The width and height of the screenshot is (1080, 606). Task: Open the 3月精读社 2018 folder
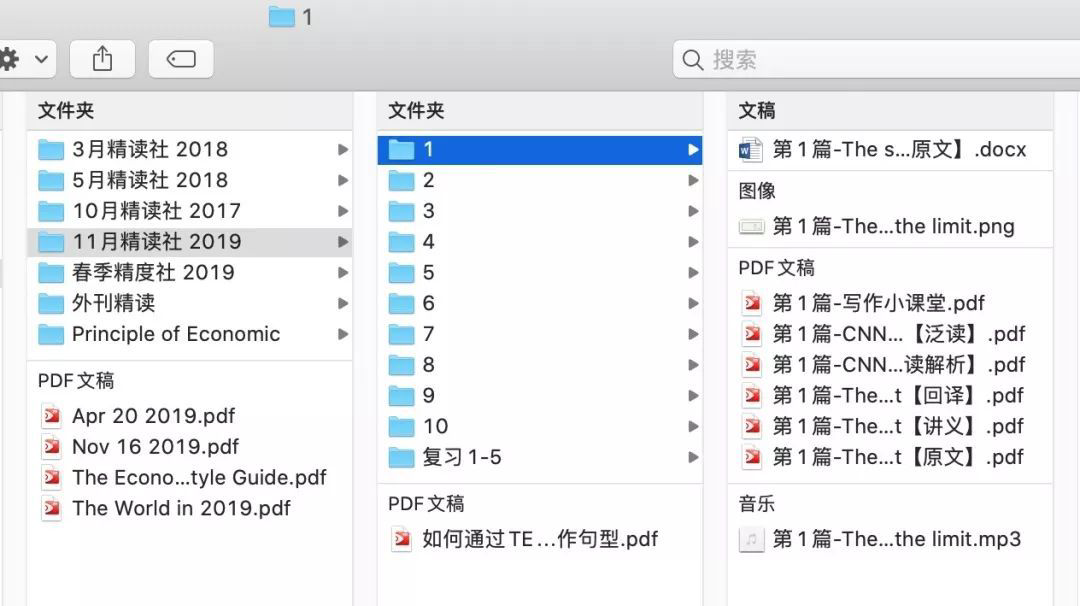pyautogui.click(x=150, y=150)
